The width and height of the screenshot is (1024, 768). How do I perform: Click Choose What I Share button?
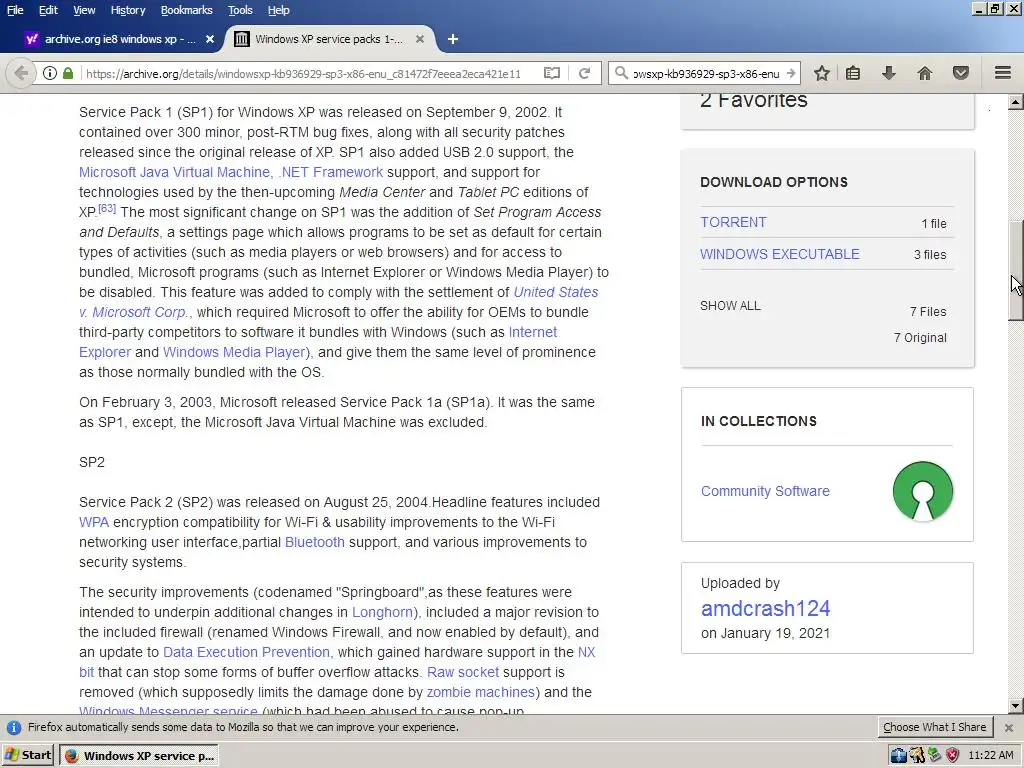(x=935, y=728)
